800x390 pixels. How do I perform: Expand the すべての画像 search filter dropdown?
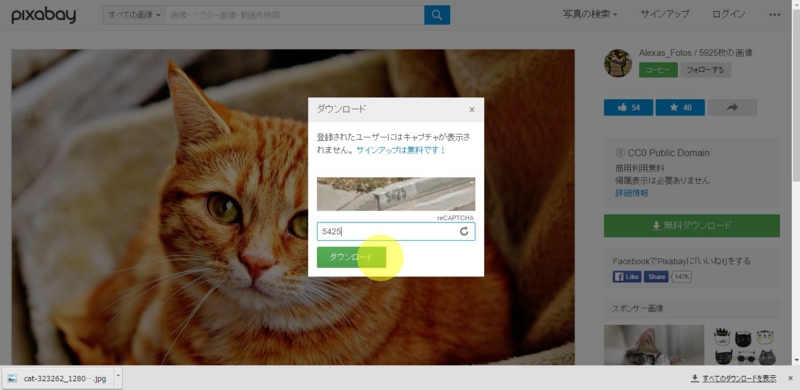pos(134,15)
